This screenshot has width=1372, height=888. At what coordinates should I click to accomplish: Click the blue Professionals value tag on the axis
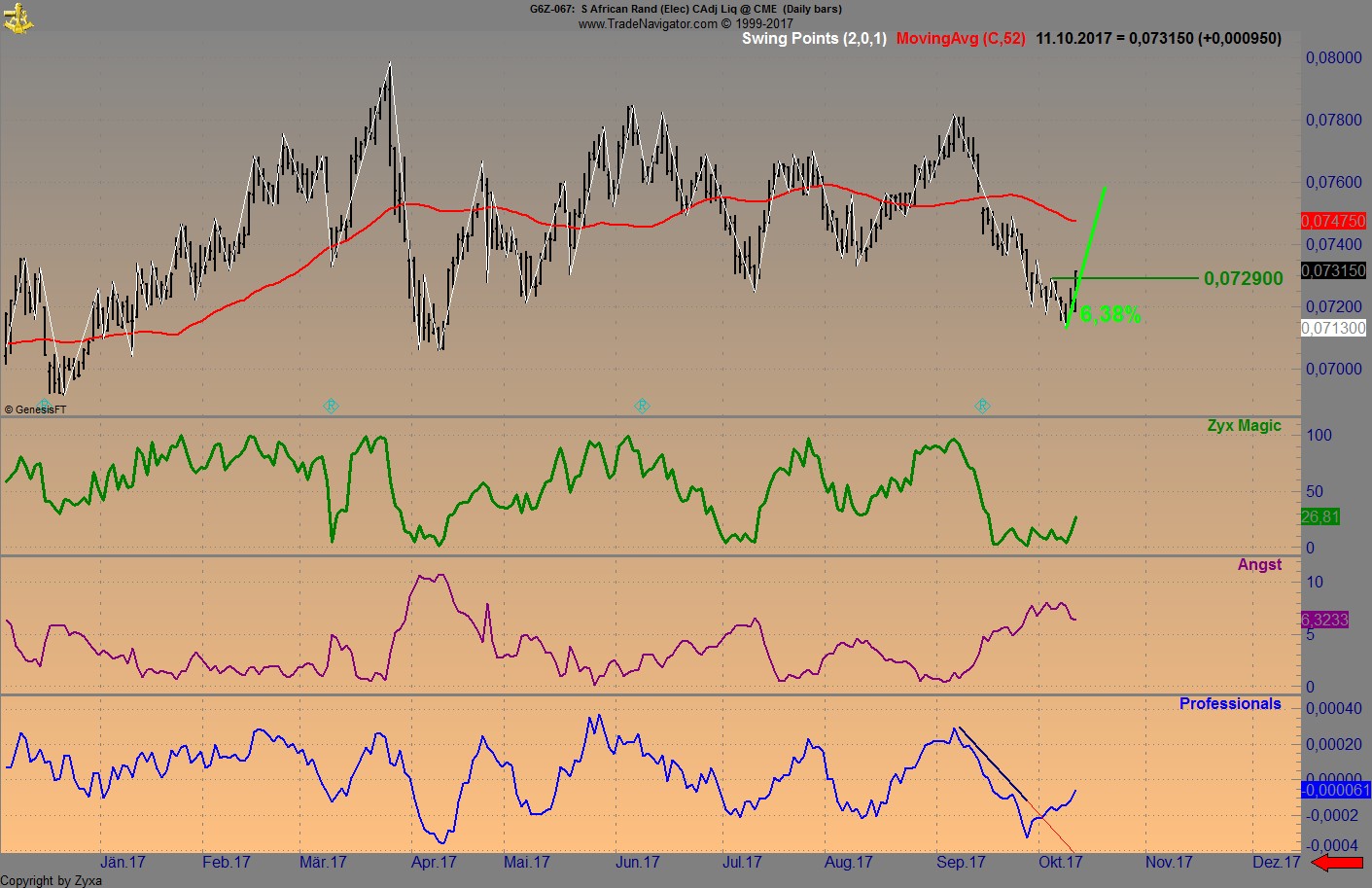click(1334, 790)
